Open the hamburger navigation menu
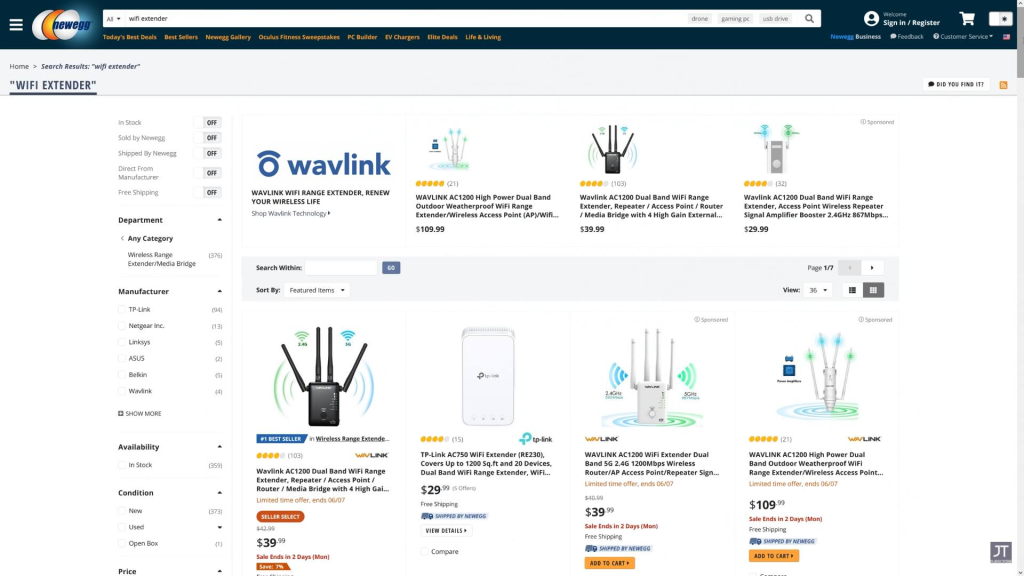 point(16,25)
